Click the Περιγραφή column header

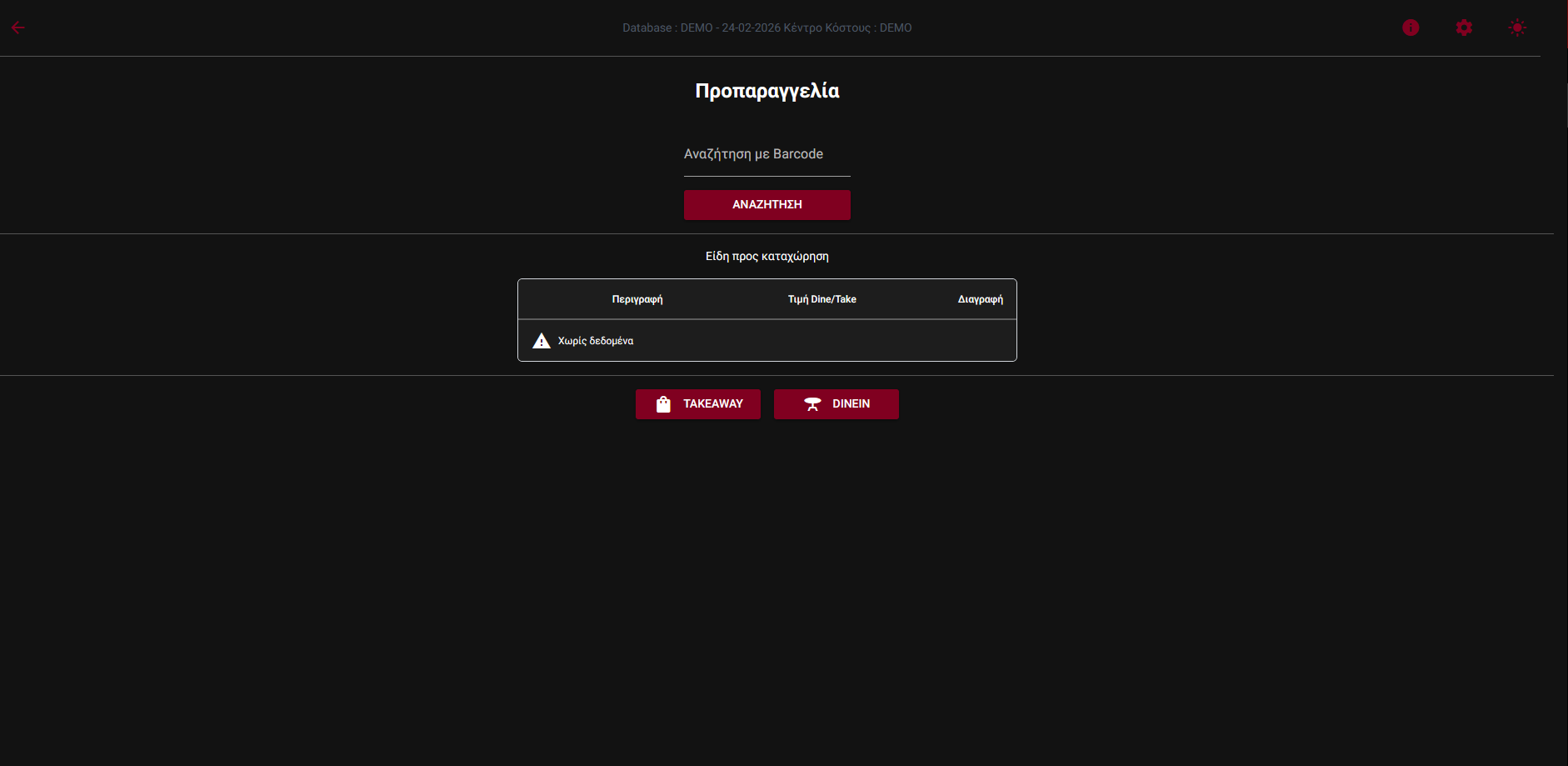click(x=637, y=299)
